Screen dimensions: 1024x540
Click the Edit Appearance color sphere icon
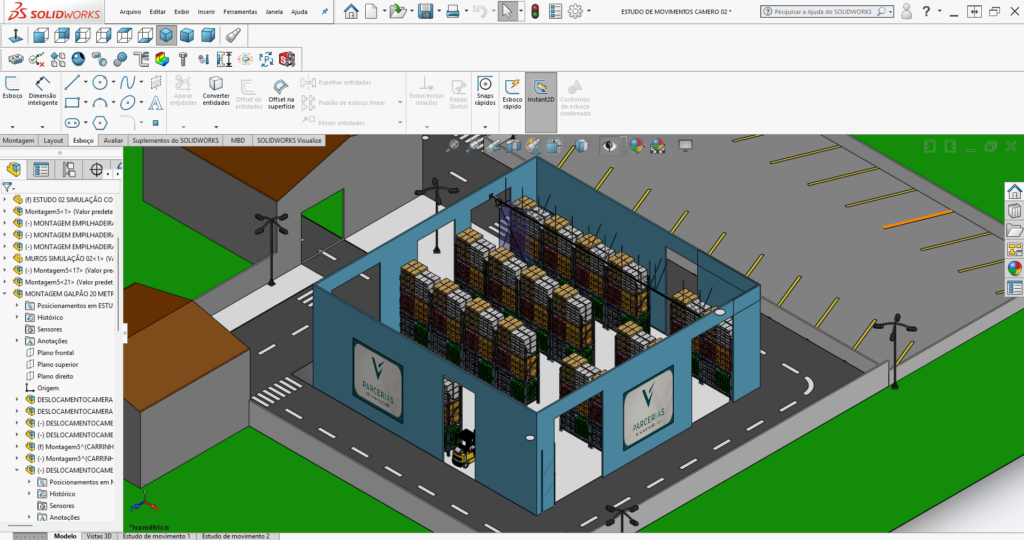pyautogui.click(x=634, y=146)
